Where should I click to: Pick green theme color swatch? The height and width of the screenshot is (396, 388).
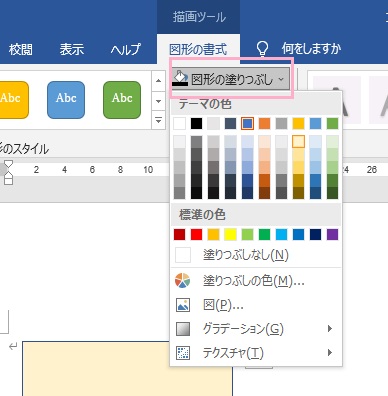click(x=332, y=124)
